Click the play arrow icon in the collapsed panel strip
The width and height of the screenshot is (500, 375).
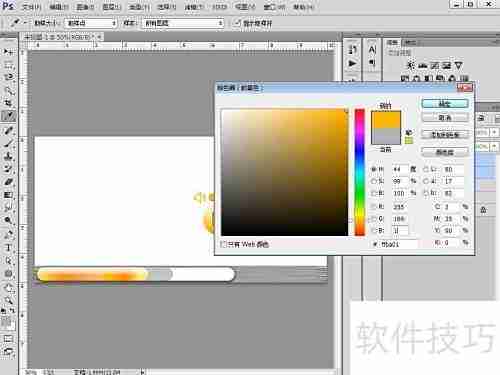click(352, 63)
